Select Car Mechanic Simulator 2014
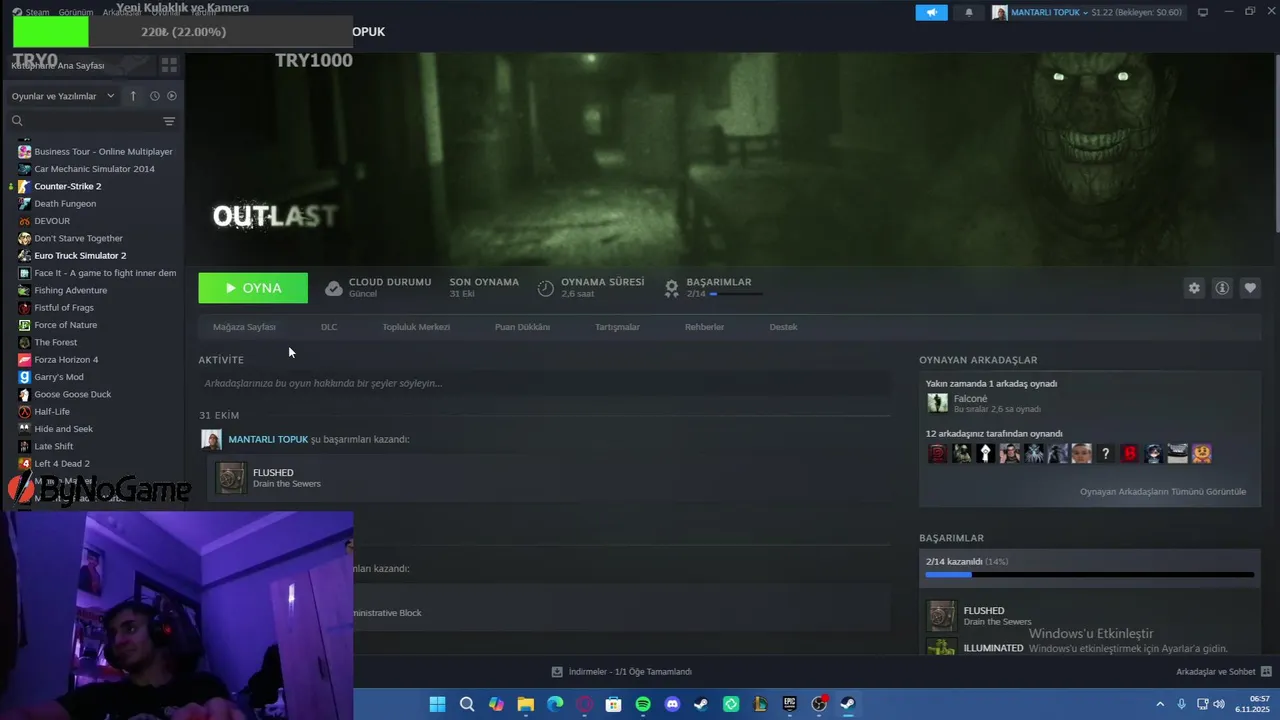This screenshot has height=720, width=1280. (96, 169)
